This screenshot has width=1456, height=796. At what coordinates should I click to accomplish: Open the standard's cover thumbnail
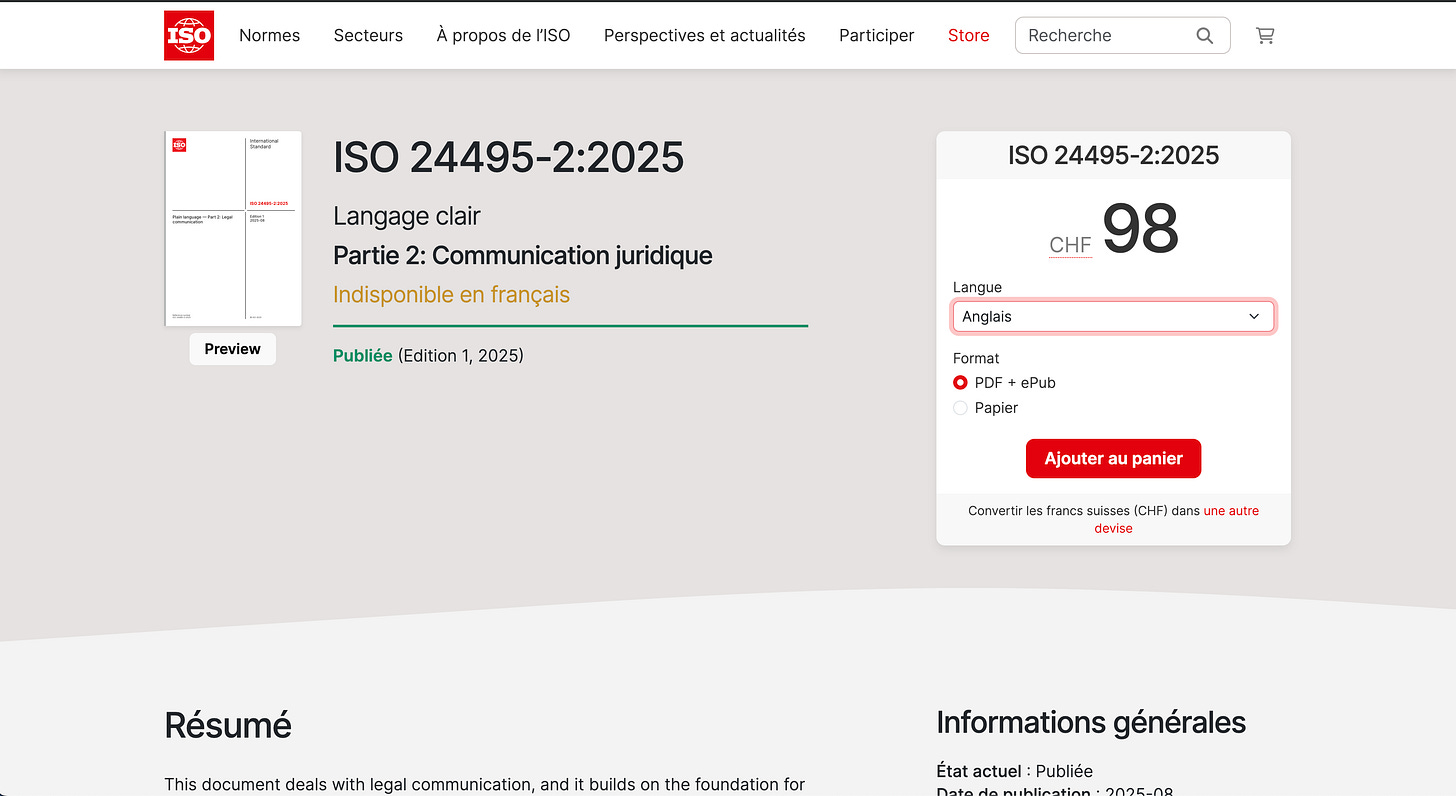tap(233, 229)
